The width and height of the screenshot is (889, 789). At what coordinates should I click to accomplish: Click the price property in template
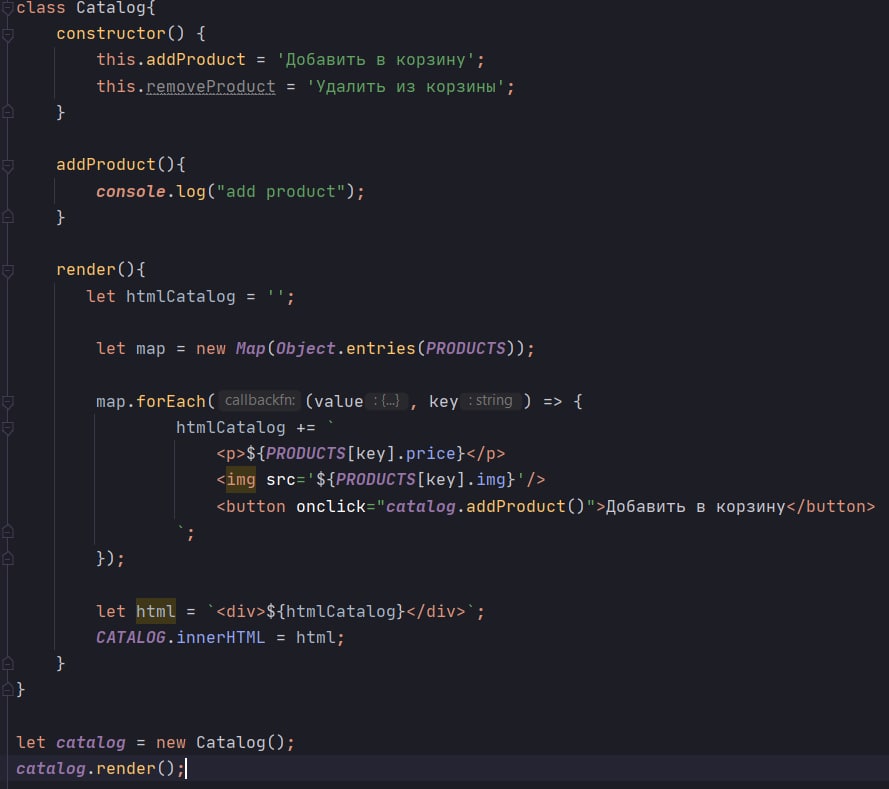[x=430, y=453]
